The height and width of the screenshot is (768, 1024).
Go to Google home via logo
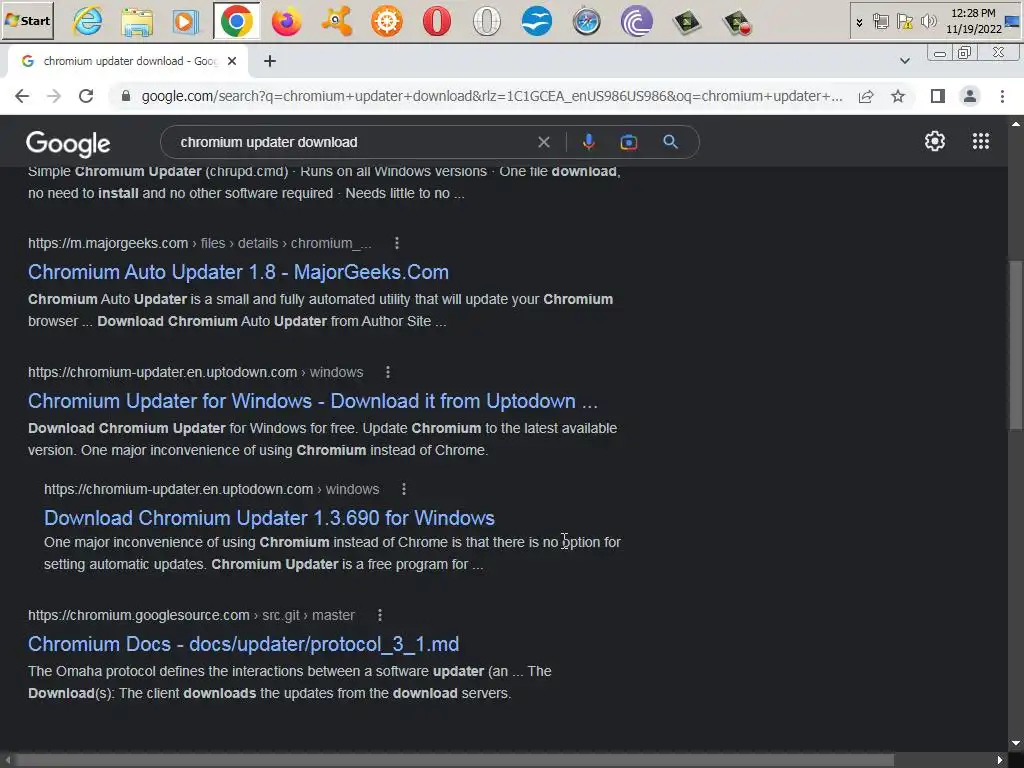(68, 144)
